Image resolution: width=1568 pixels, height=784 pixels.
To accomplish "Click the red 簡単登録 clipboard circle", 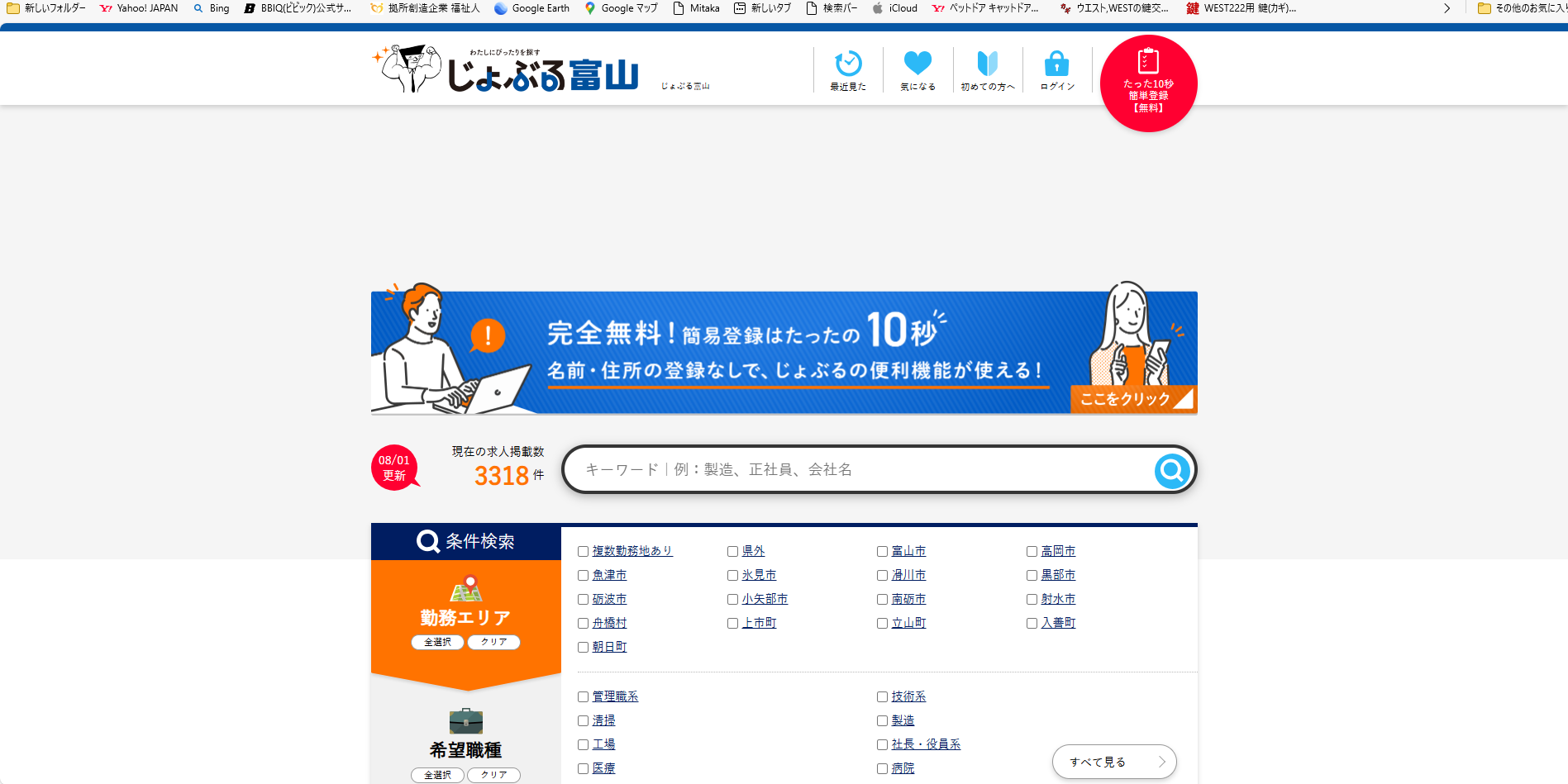I will click(x=1148, y=83).
